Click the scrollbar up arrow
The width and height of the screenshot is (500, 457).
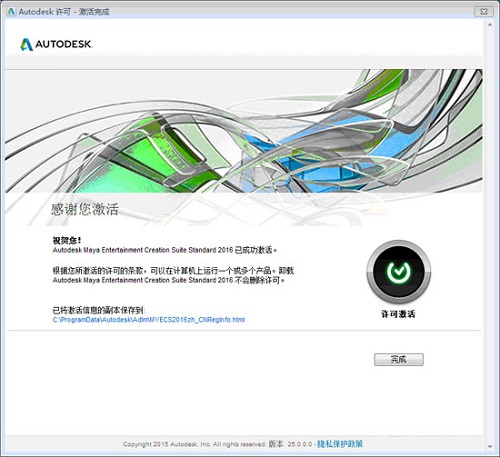(x=490, y=25)
